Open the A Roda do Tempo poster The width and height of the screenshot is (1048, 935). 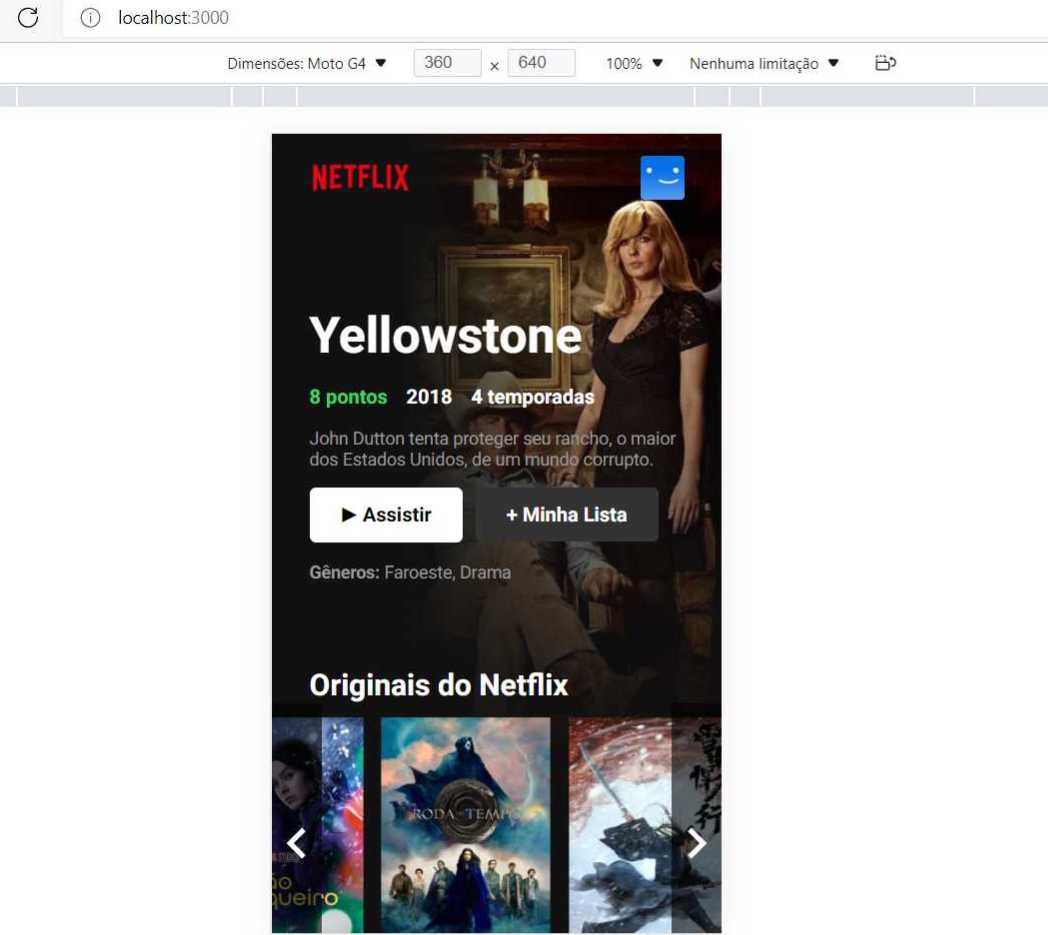coord(465,825)
